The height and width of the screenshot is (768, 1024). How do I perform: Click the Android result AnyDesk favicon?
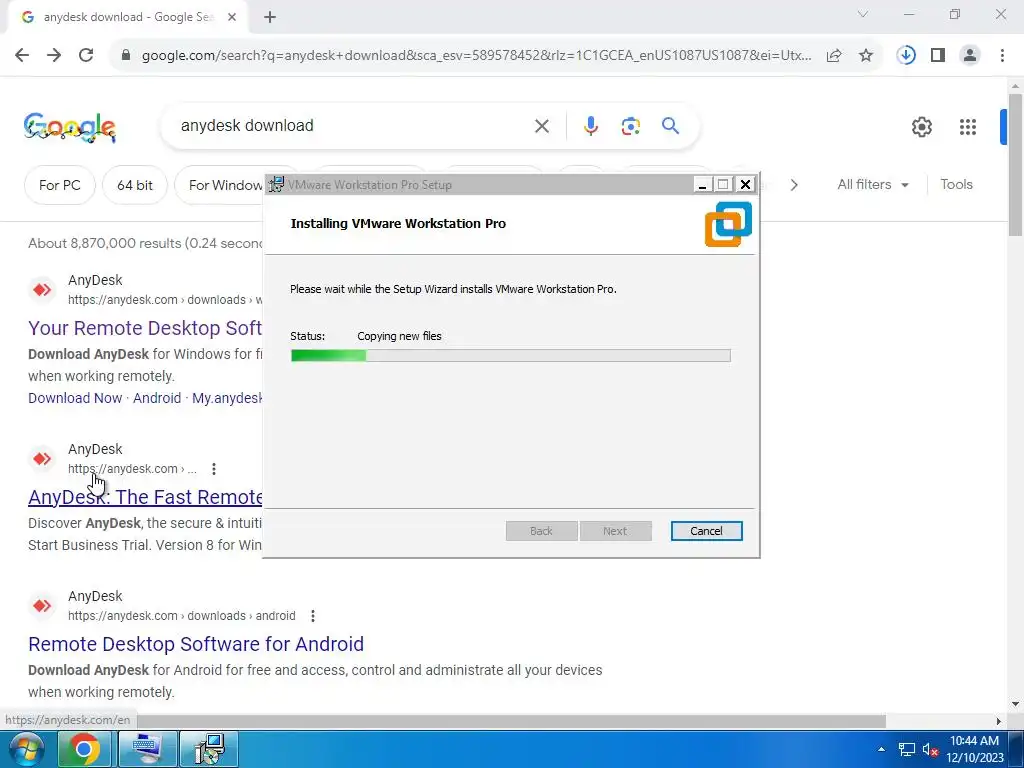coord(42,606)
